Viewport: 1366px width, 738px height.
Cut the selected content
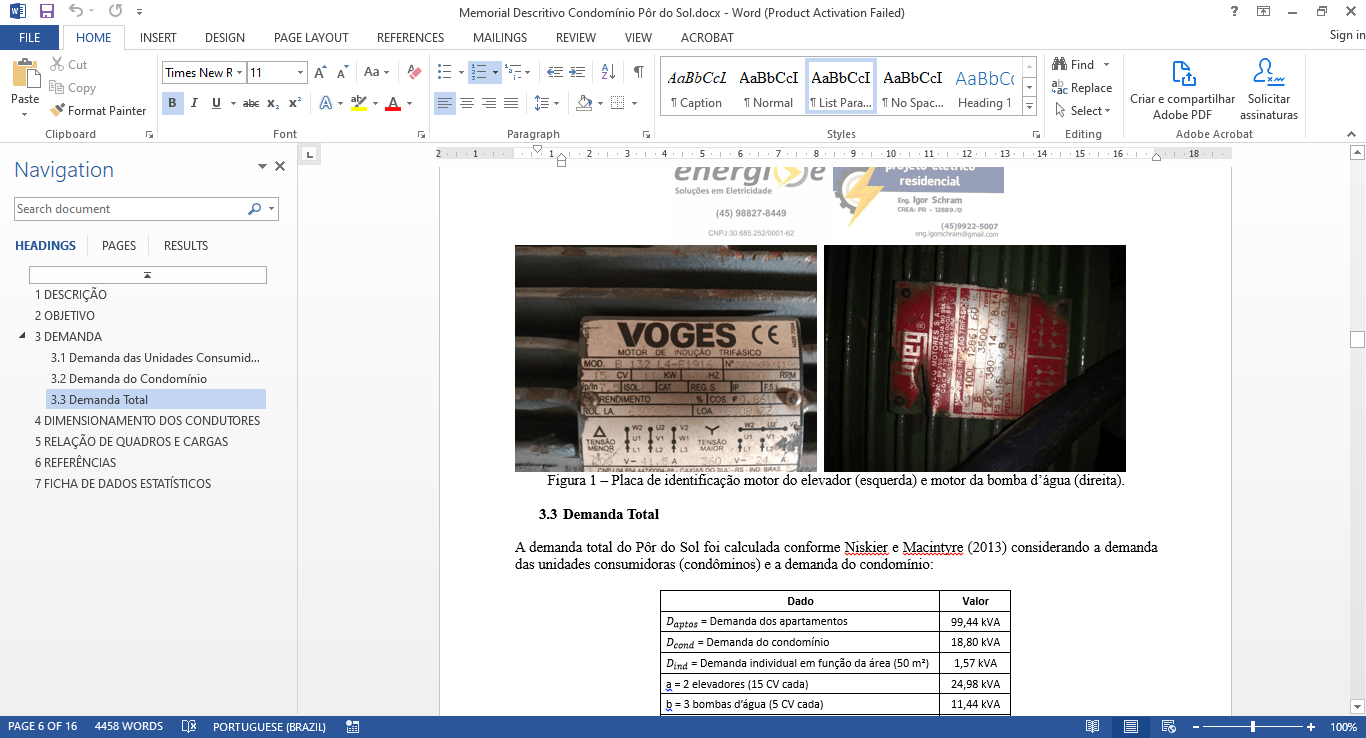coord(69,65)
